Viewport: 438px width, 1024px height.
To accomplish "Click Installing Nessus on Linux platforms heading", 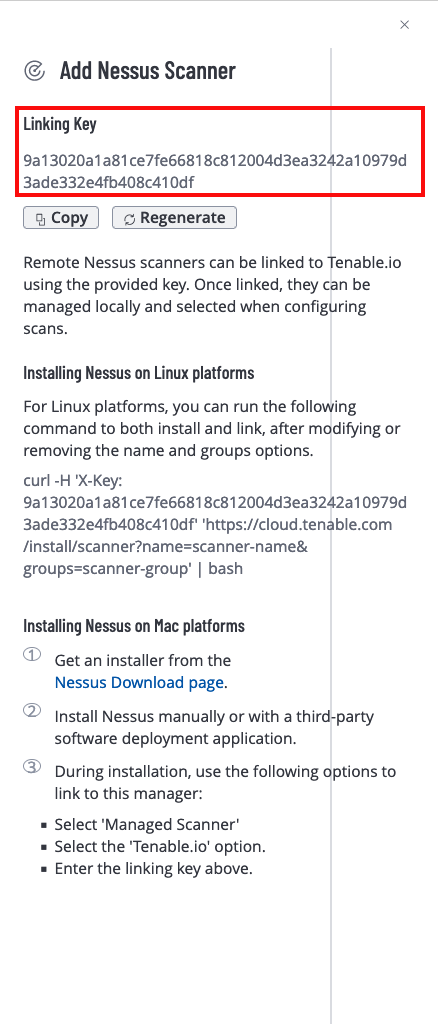I will tap(138, 373).
